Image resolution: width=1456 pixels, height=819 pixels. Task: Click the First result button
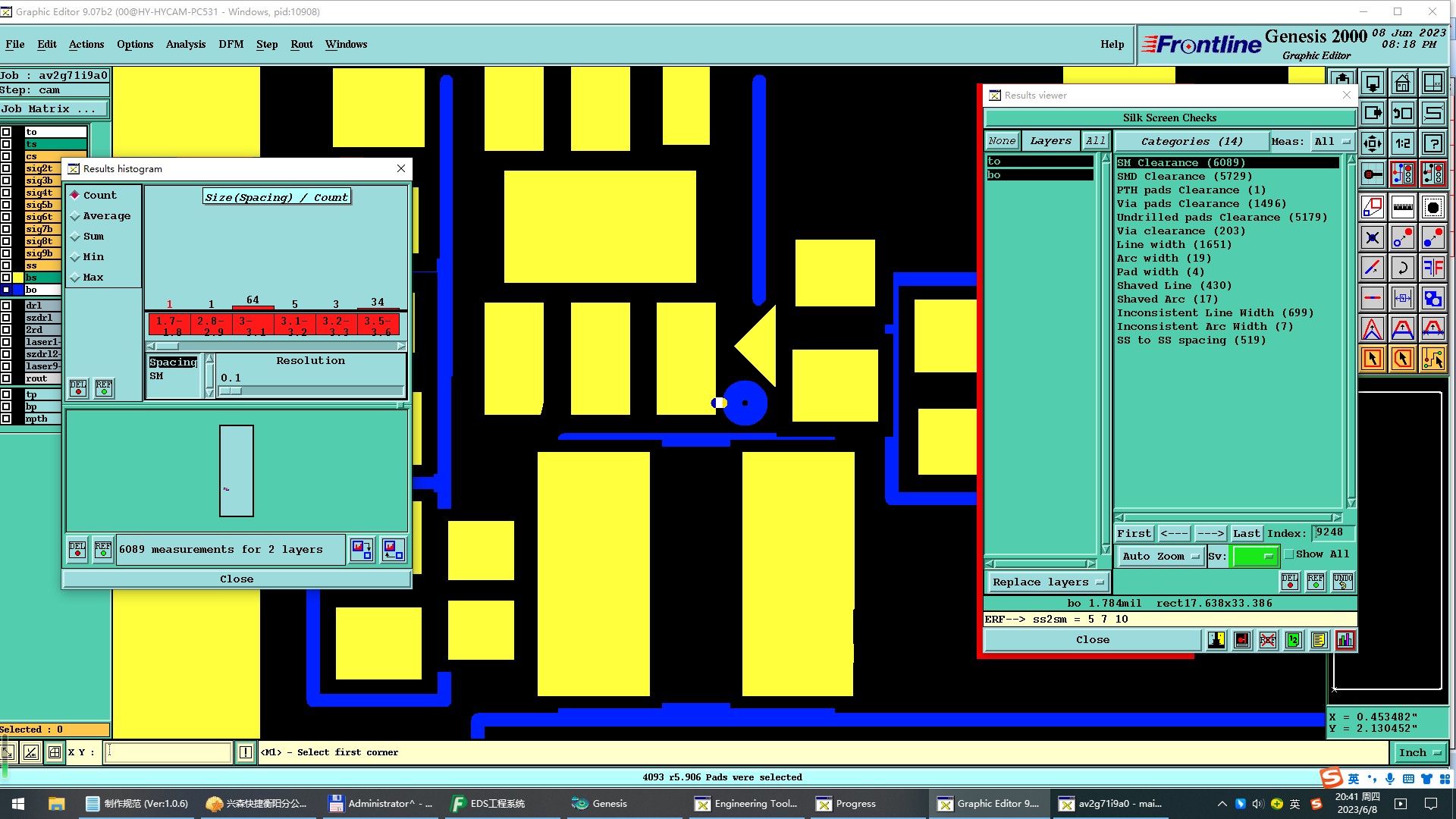pos(1134,534)
